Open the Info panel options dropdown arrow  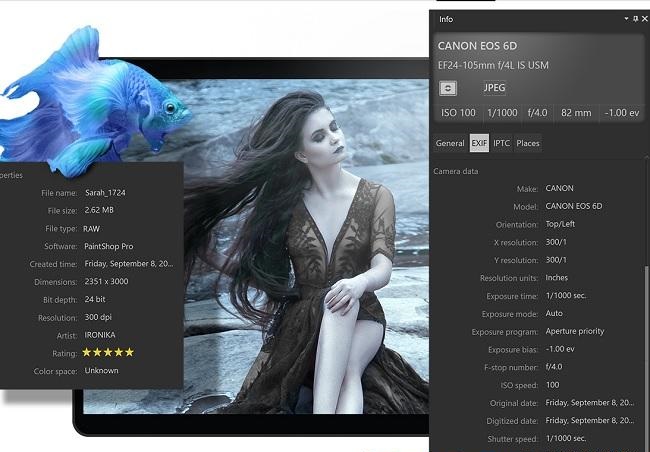click(626, 19)
